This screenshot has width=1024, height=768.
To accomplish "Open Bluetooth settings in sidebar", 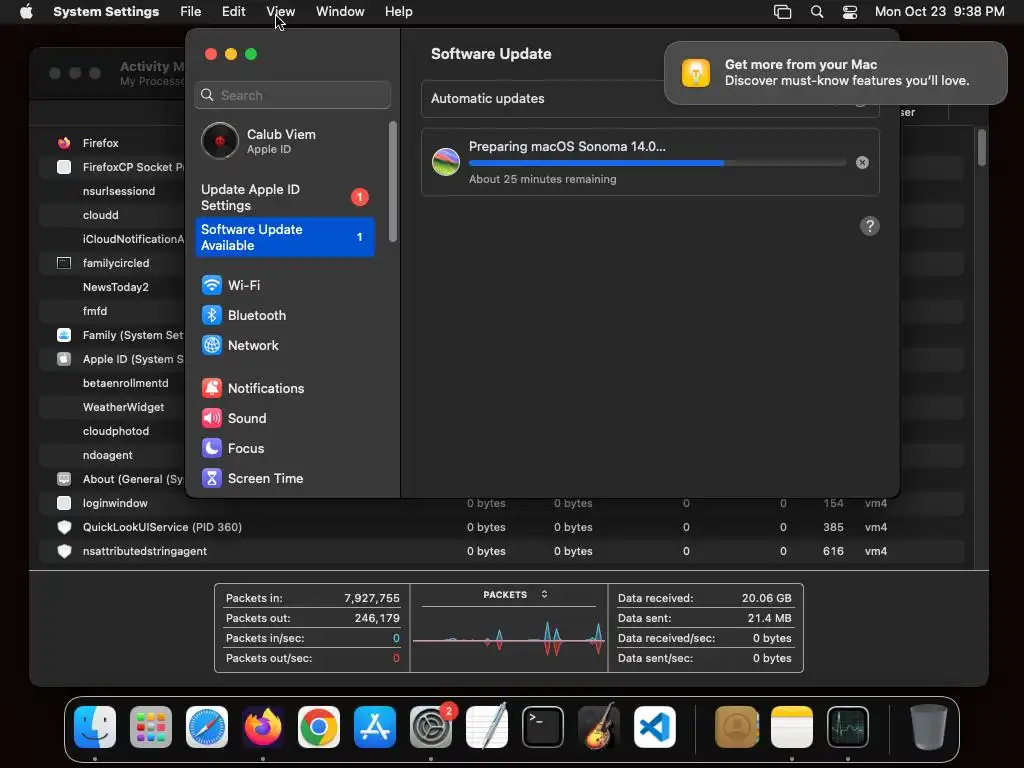I will point(285,315).
